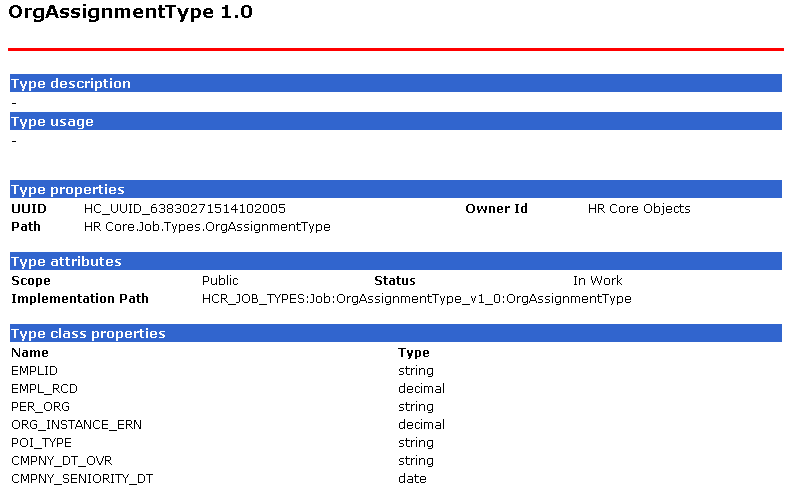Viewport: 788px width, 488px height.
Task: Select the CMPNY_DT_OVR property name
Action: coord(61,461)
